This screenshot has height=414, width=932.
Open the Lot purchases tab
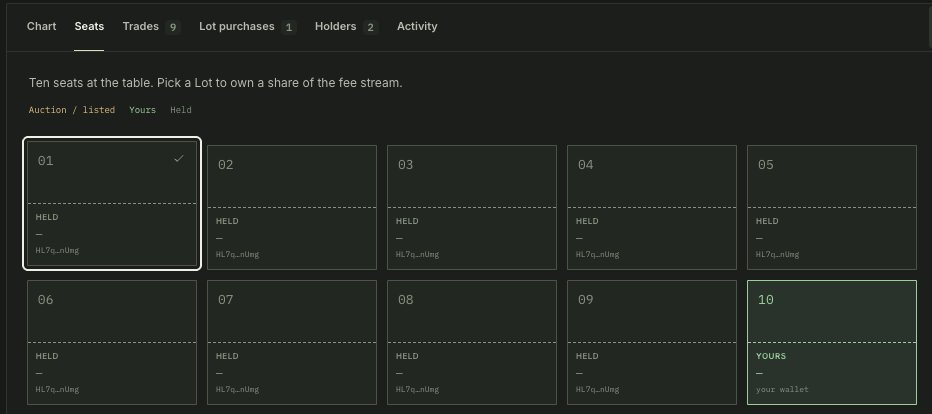247,27
